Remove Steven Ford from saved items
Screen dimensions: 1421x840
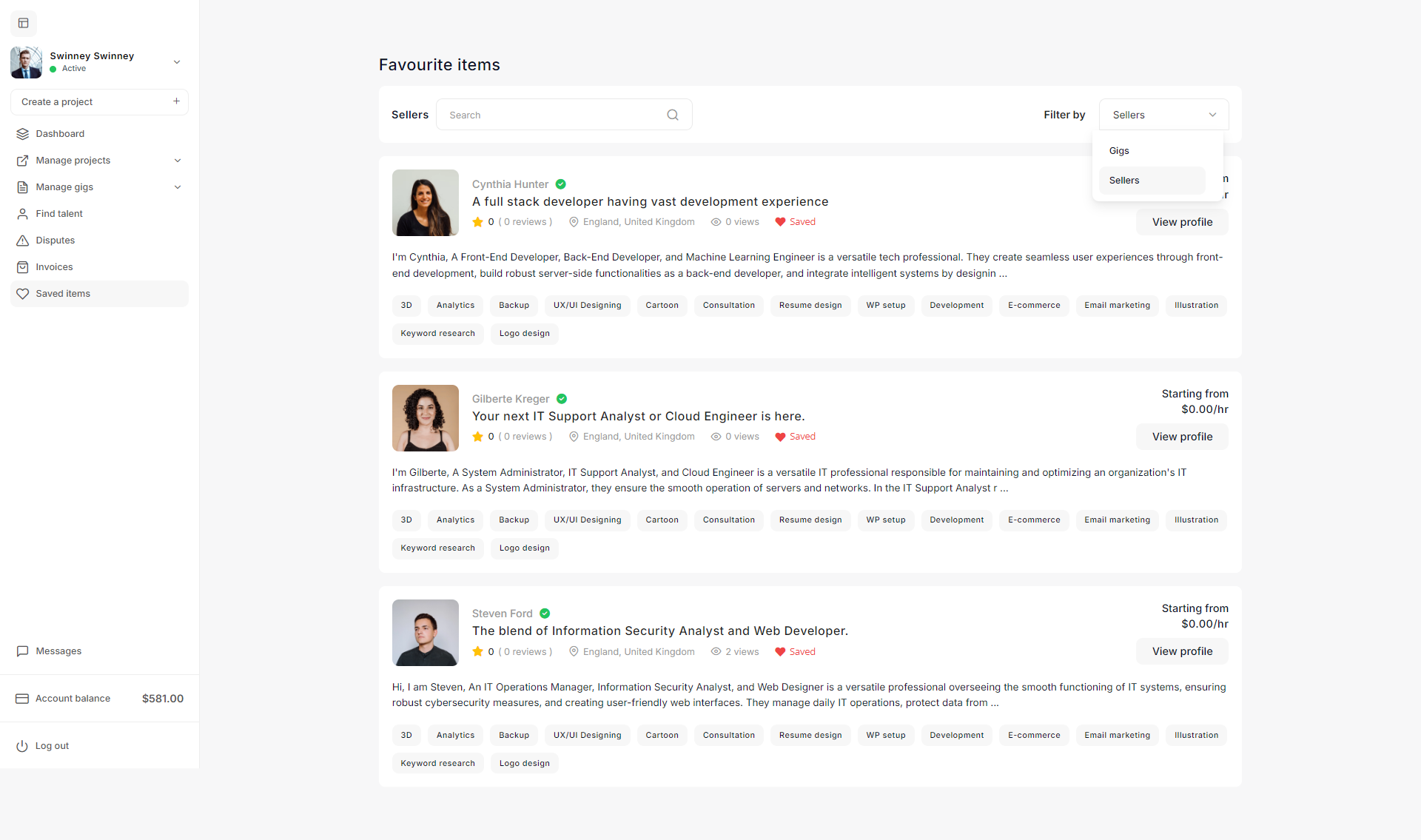pos(780,652)
